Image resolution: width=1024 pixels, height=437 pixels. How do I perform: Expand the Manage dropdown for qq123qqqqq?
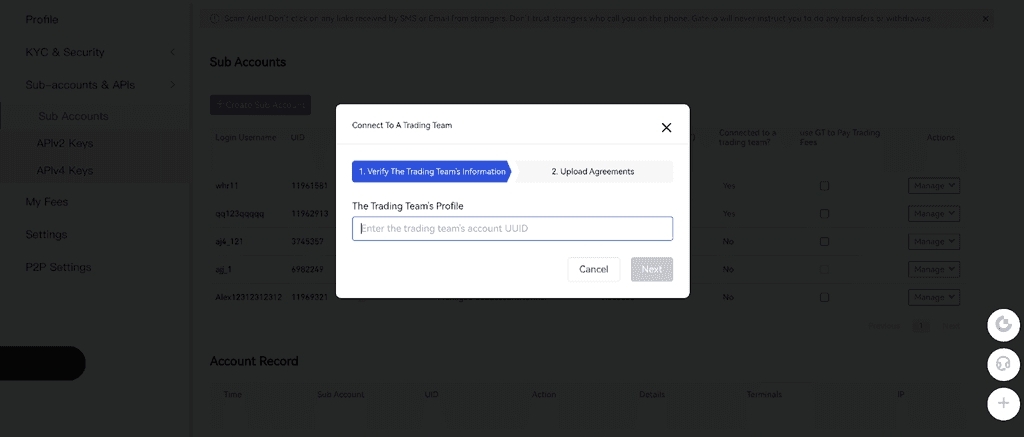(x=934, y=214)
